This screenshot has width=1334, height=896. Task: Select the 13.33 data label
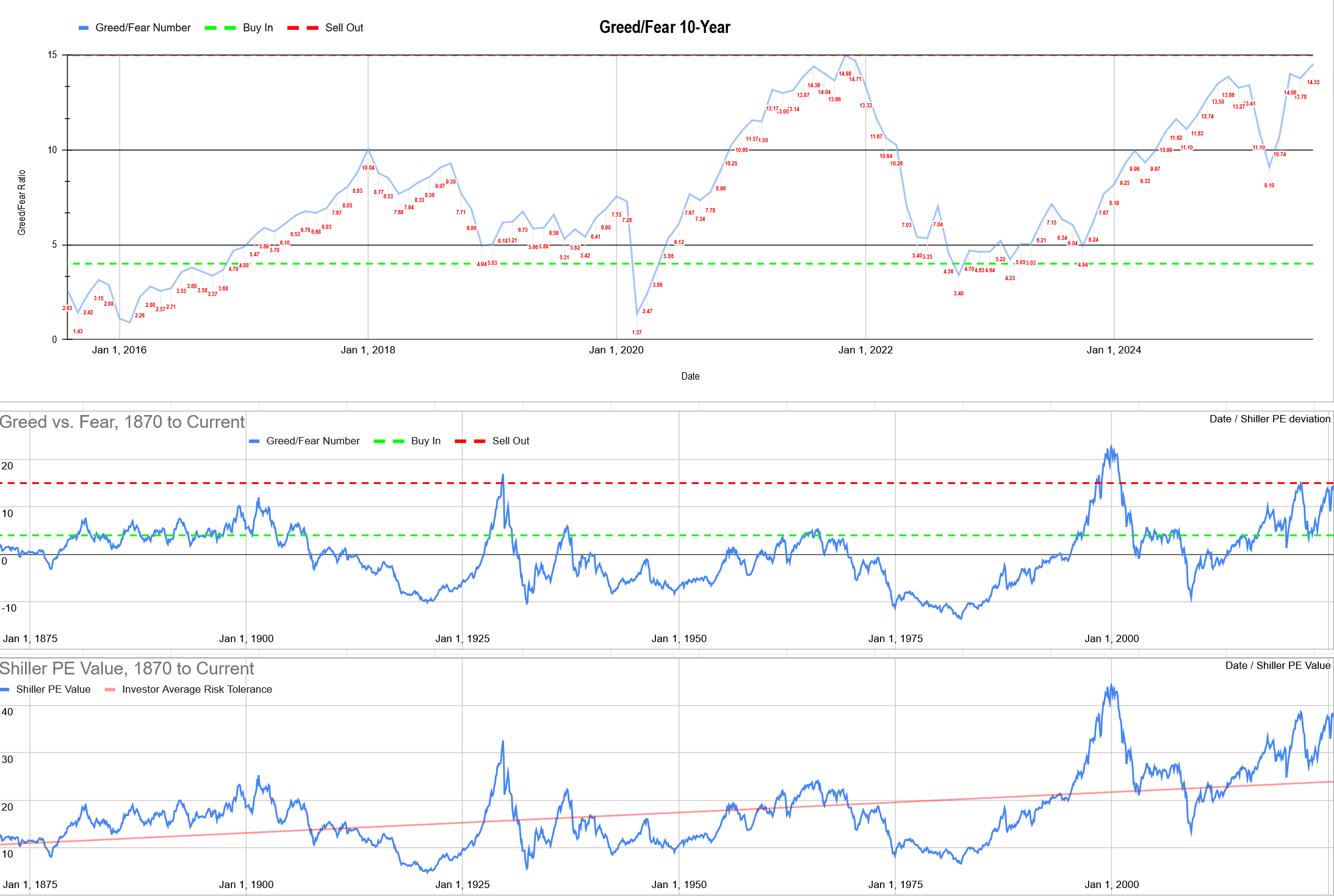point(866,106)
